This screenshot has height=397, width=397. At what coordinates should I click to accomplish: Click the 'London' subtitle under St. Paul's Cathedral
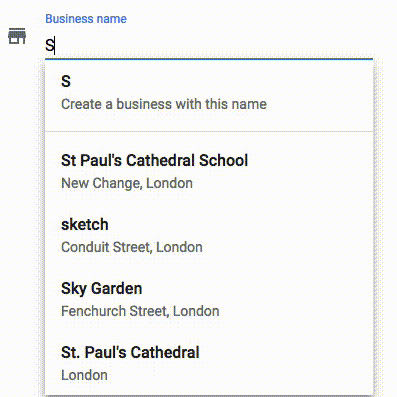coord(84,375)
